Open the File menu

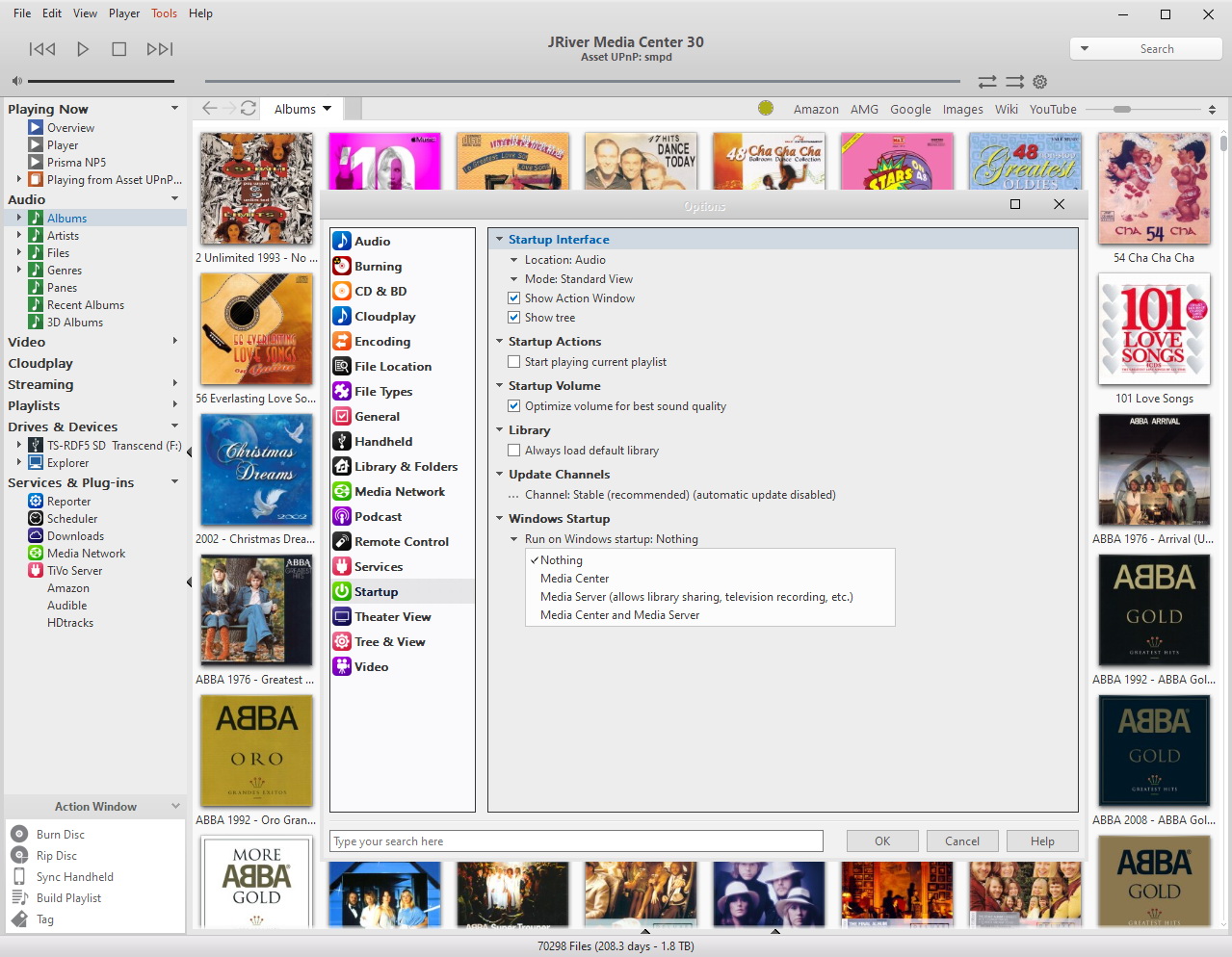click(x=22, y=13)
